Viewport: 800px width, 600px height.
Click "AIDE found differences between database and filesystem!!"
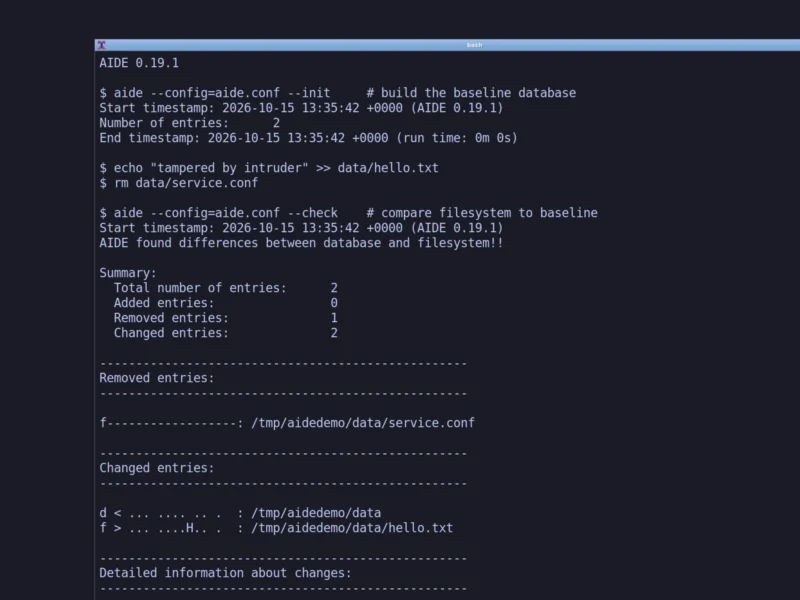(301, 243)
